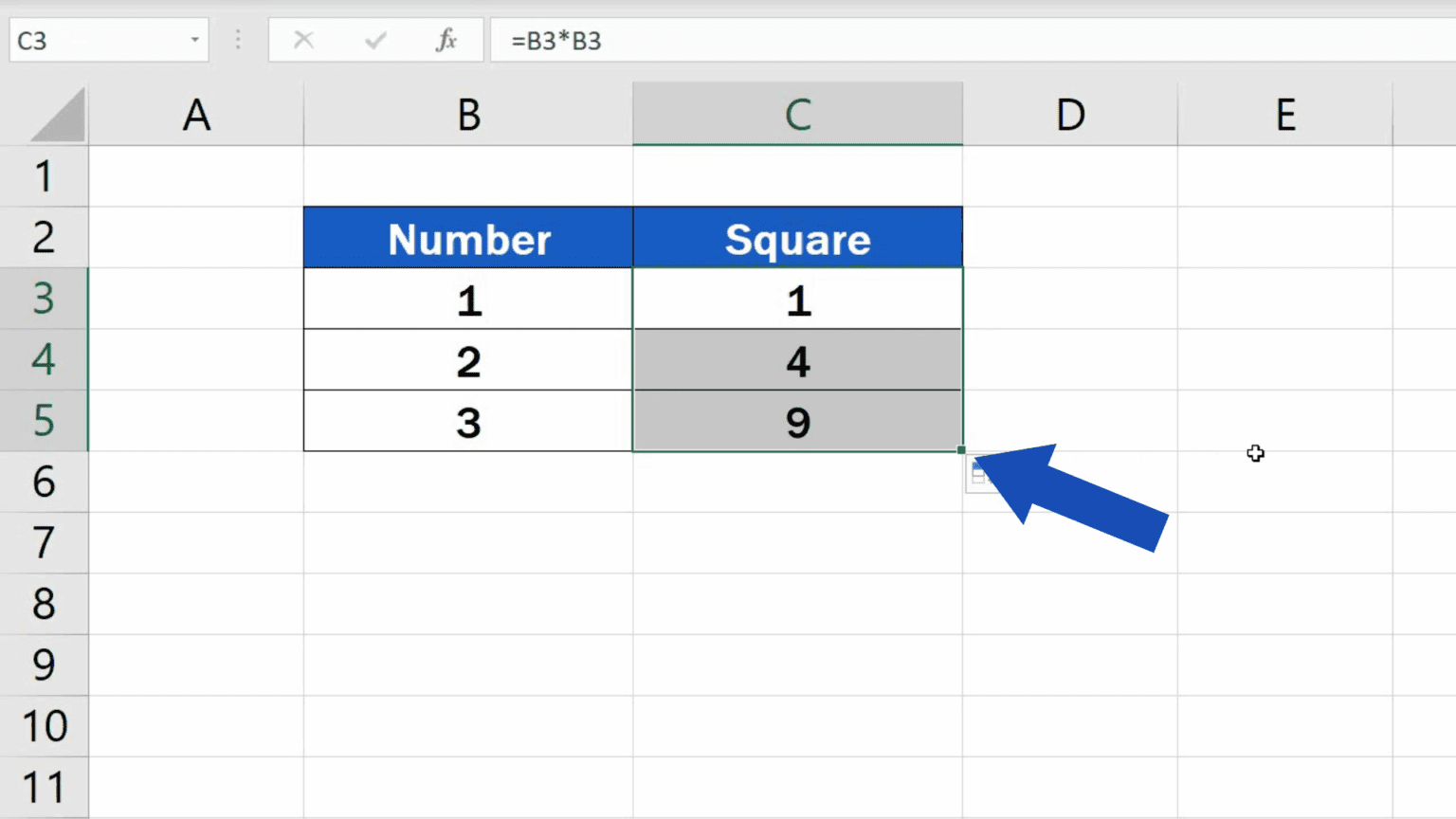Click the vertical ellipsis icon next to Name Box
Image resolution: width=1456 pixels, height=819 pixels.
[237, 40]
